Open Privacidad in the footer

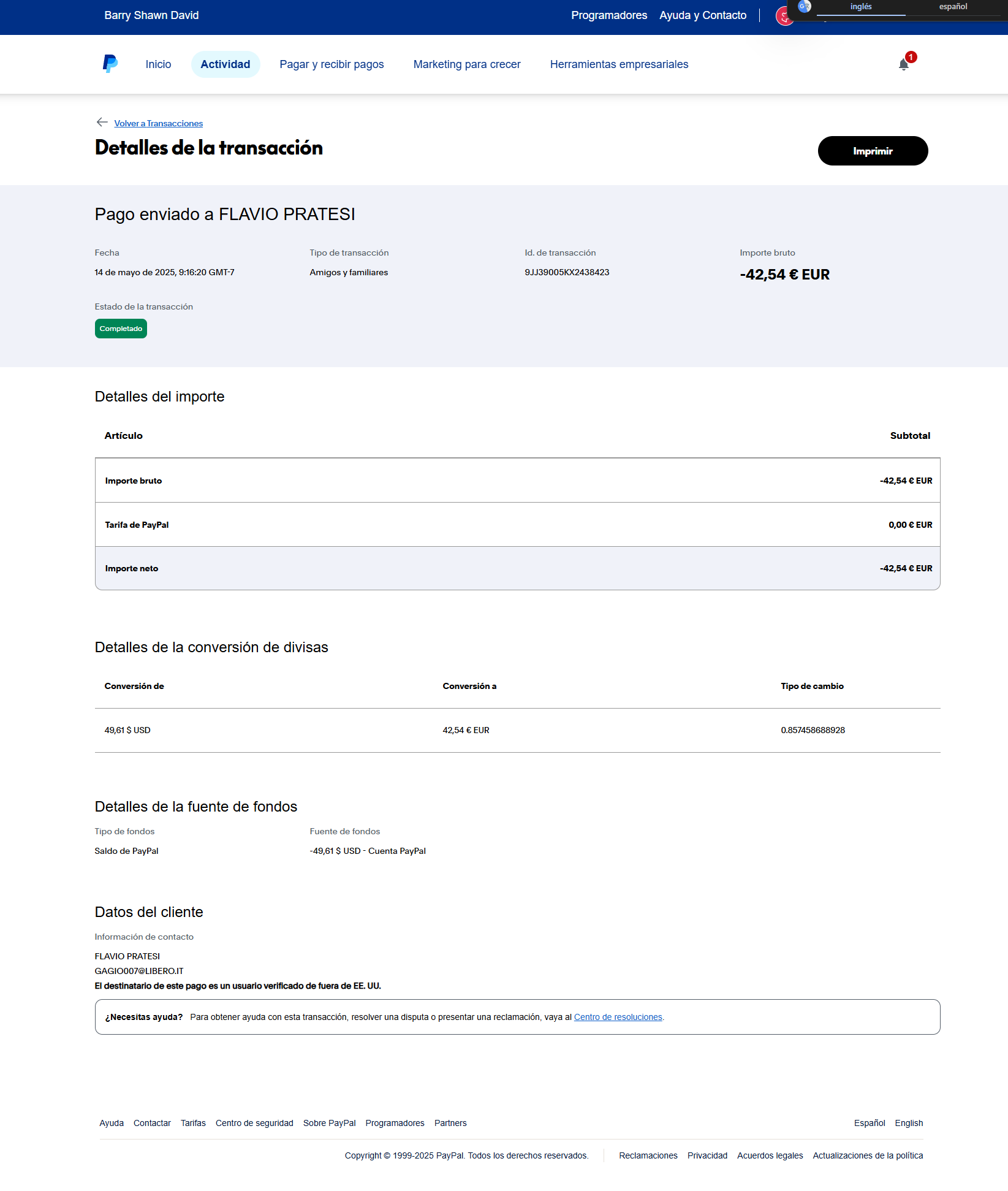707,1155
